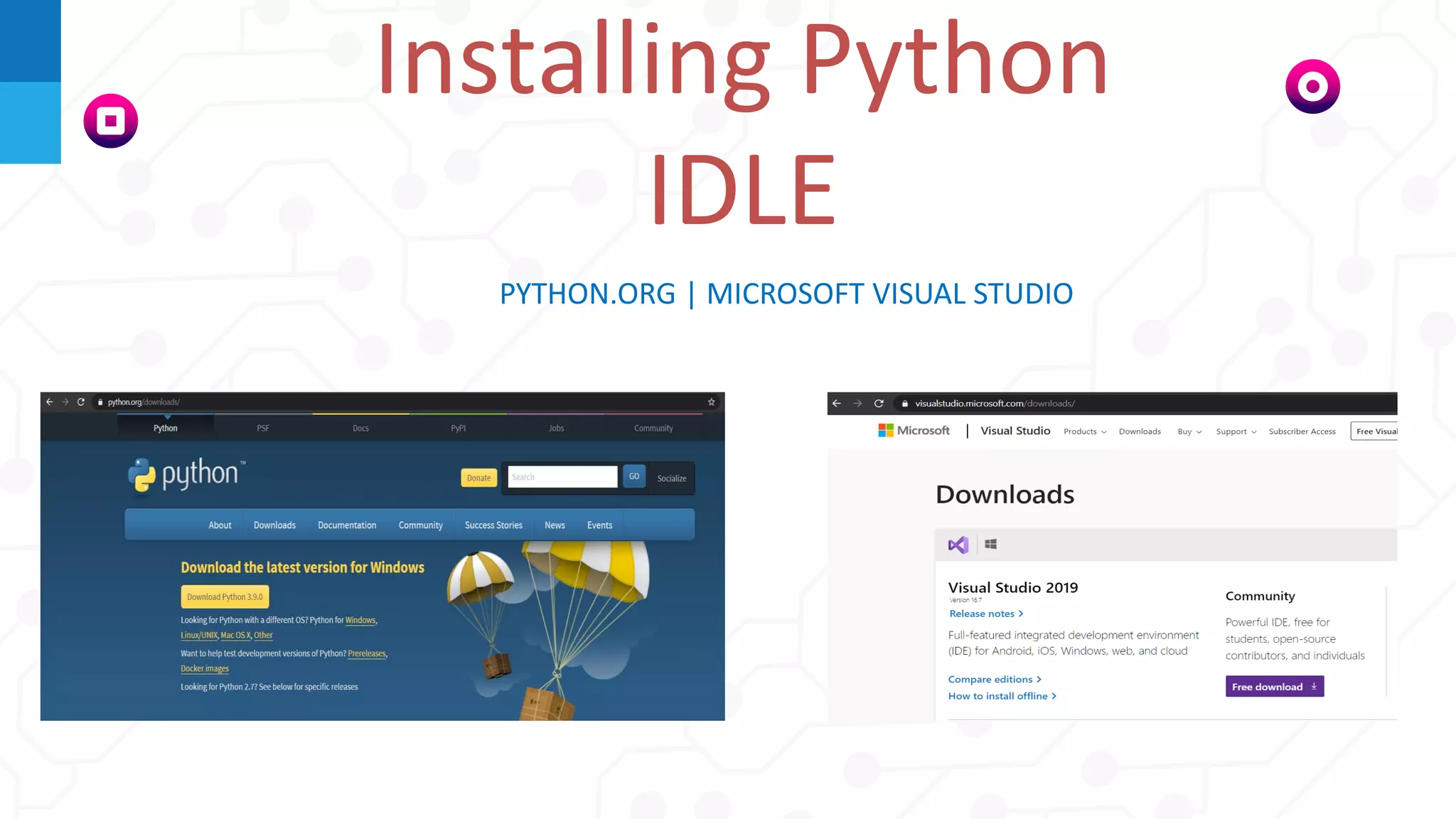
Task: Follow the Linux/UNIX link
Action: pos(199,636)
